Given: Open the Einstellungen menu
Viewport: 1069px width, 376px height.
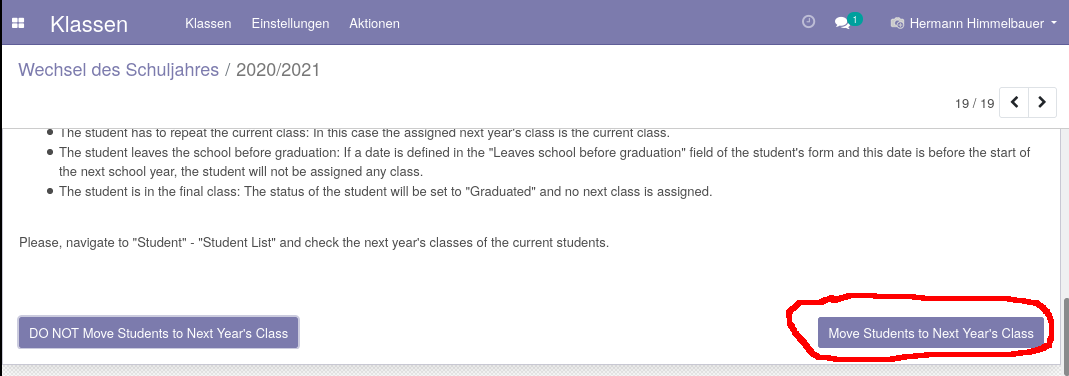Looking at the screenshot, I should (x=290, y=23).
